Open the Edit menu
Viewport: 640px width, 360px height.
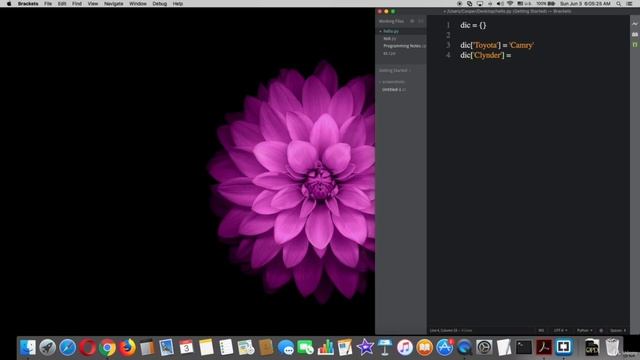(x=62, y=4)
